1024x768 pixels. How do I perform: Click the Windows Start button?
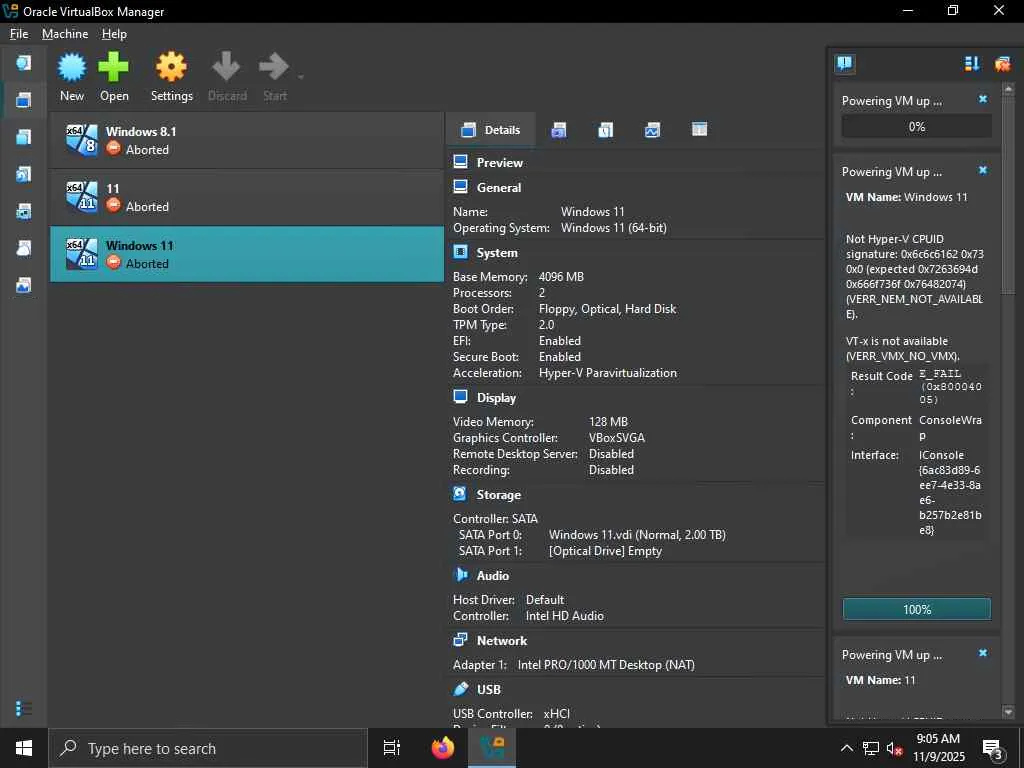coord(24,748)
